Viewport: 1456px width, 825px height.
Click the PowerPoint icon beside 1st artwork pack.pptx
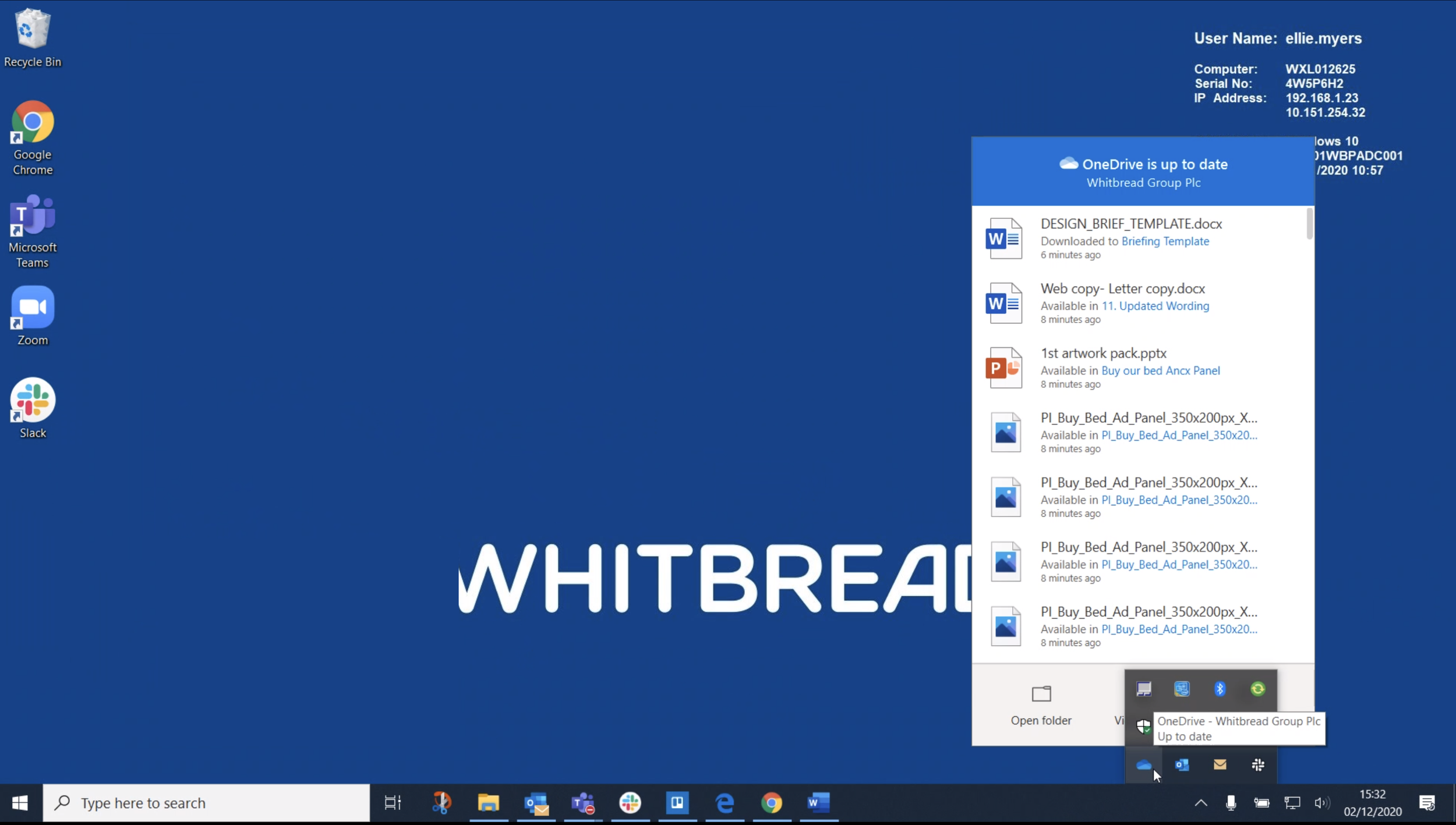[1003, 367]
